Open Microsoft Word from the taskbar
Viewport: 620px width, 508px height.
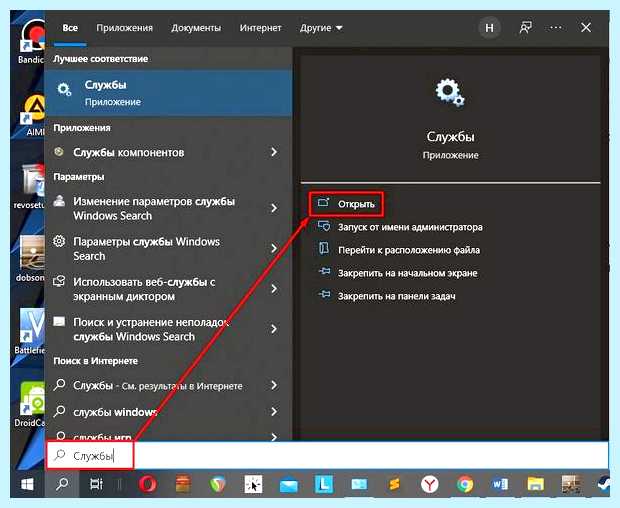point(500,484)
